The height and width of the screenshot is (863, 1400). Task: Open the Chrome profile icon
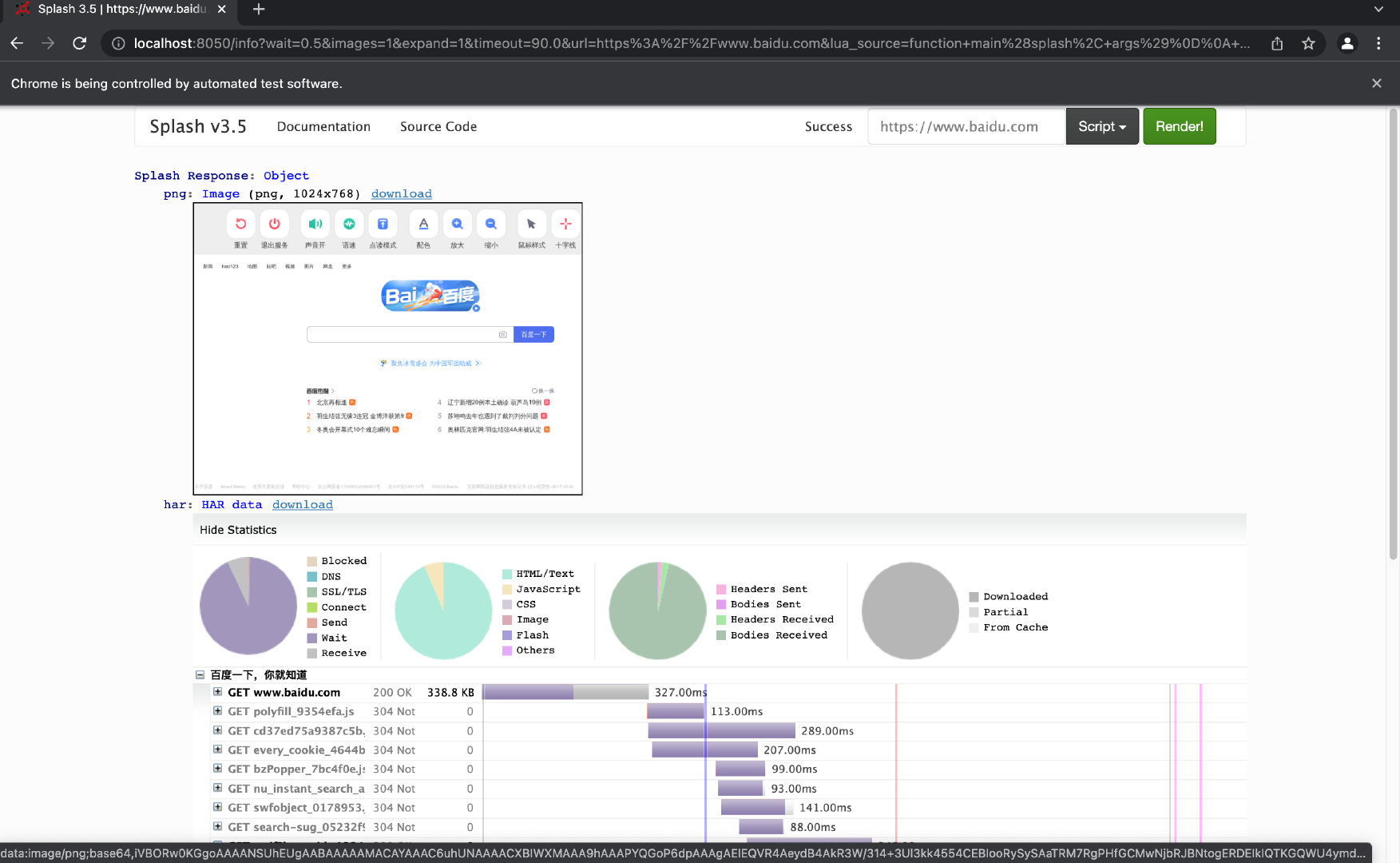[x=1347, y=43]
